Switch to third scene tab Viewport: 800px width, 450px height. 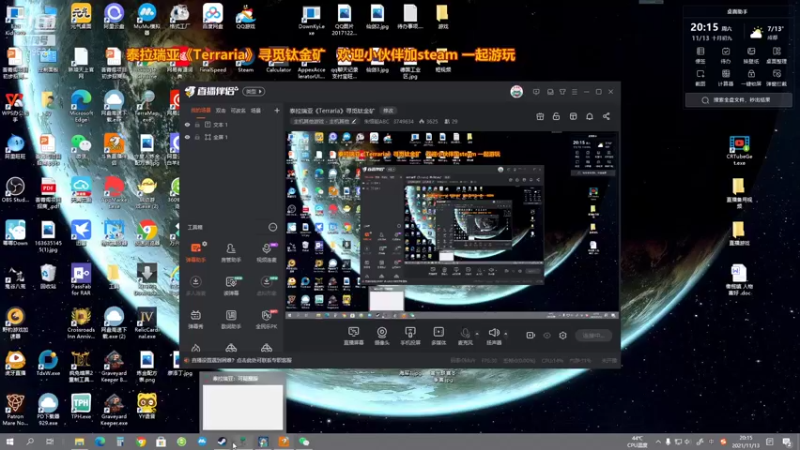(x=238, y=110)
